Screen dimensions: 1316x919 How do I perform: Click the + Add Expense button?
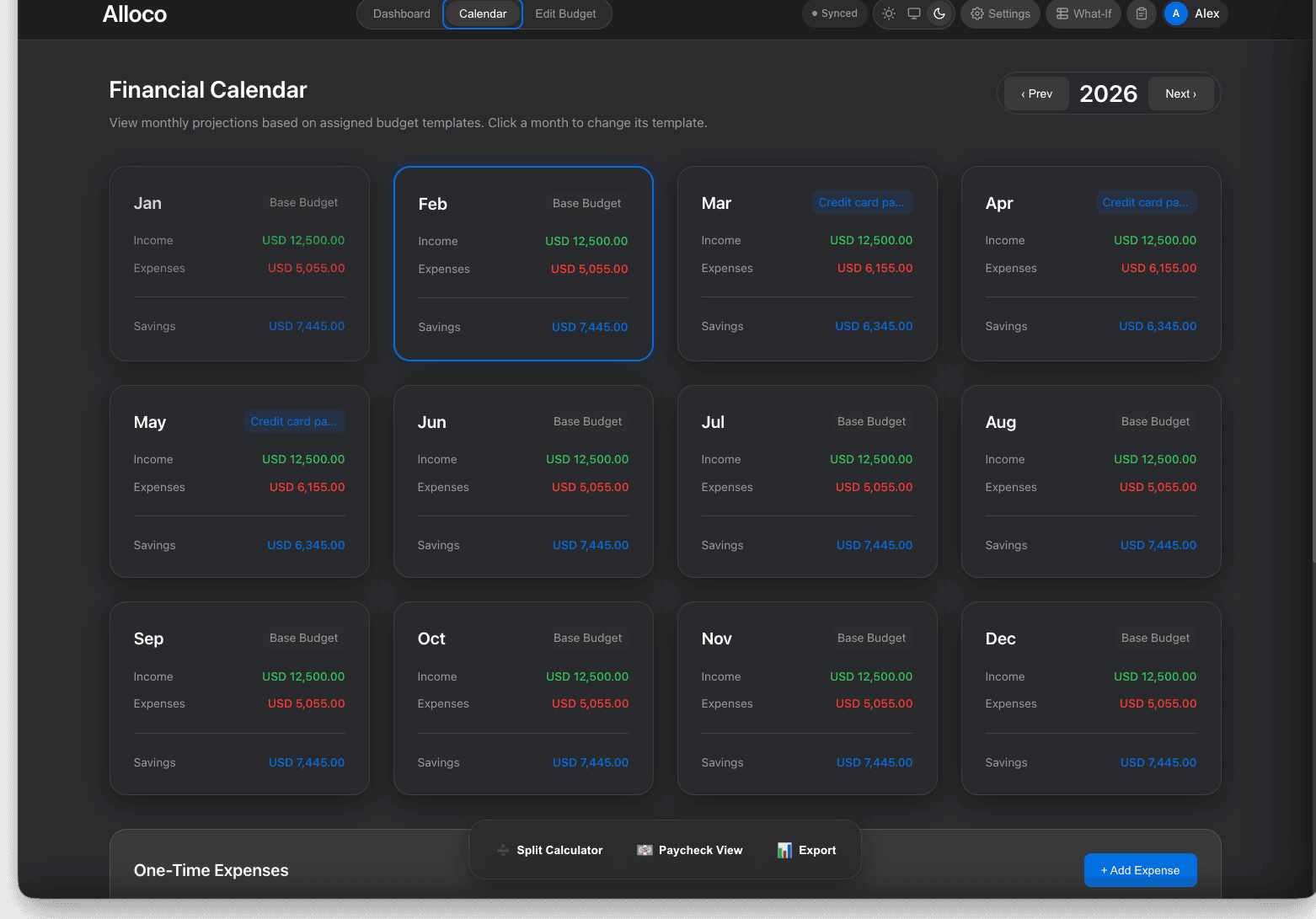(x=1141, y=870)
